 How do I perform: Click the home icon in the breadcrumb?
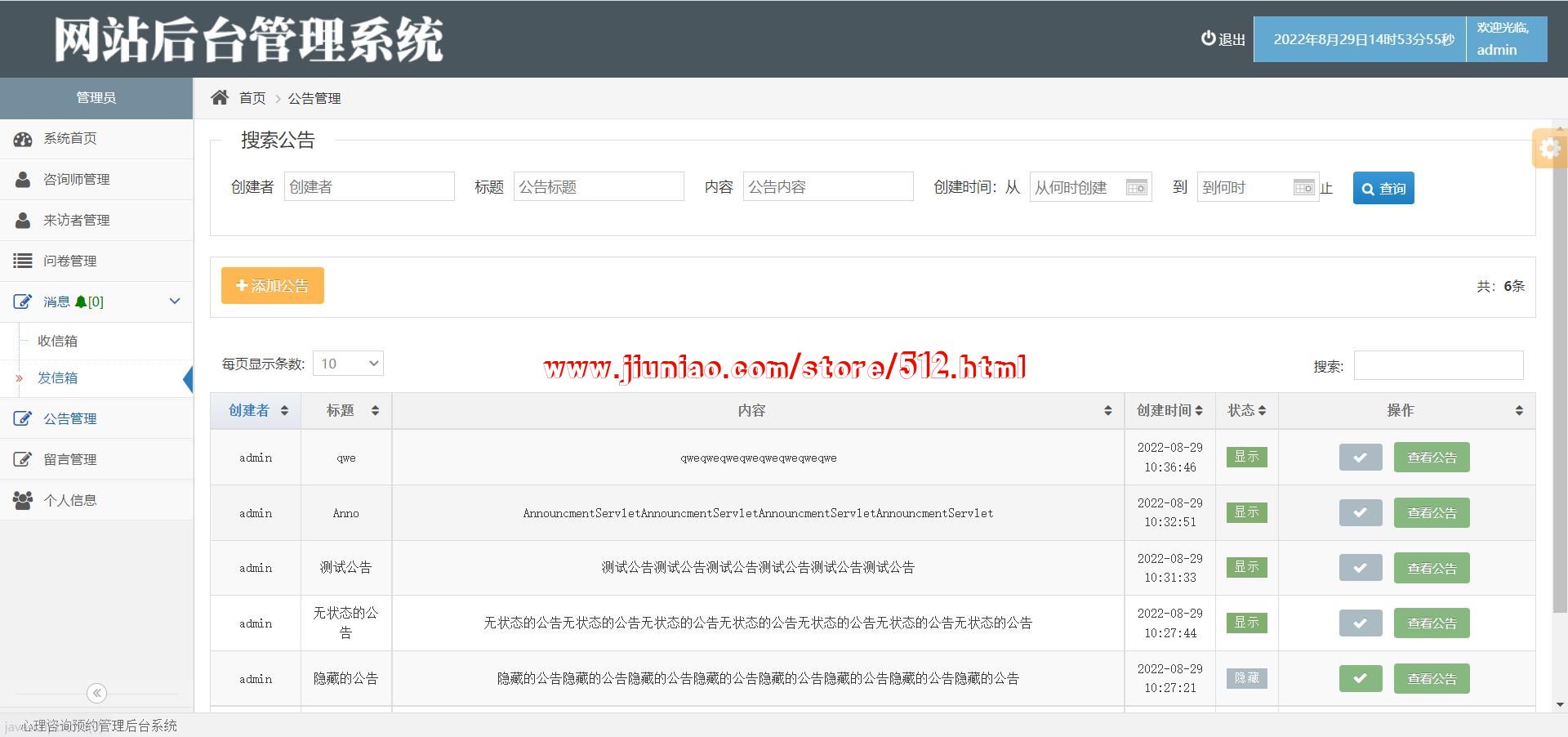(220, 98)
